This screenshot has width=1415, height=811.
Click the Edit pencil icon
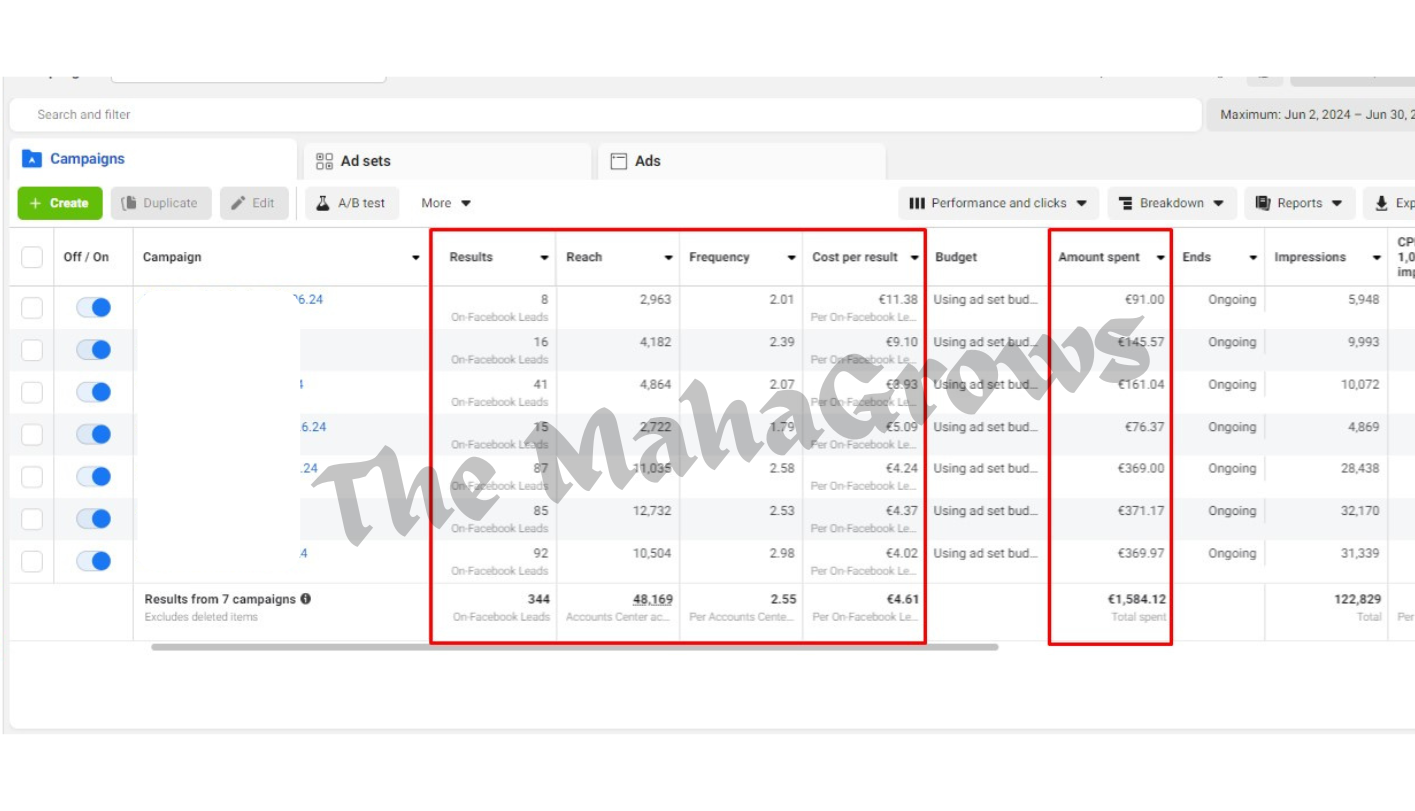pos(238,203)
